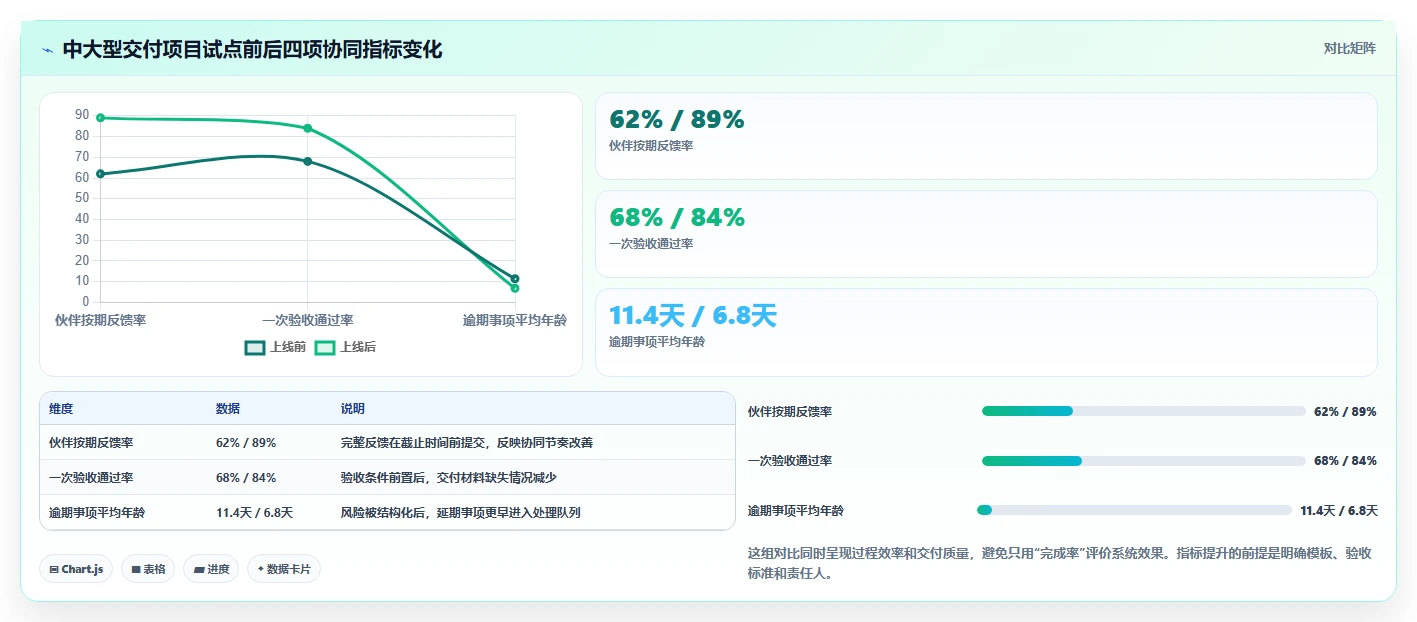Click the 一次验收通过率 progress bar
This screenshot has width=1417, height=622.
pyautogui.click(x=1144, y=461)
